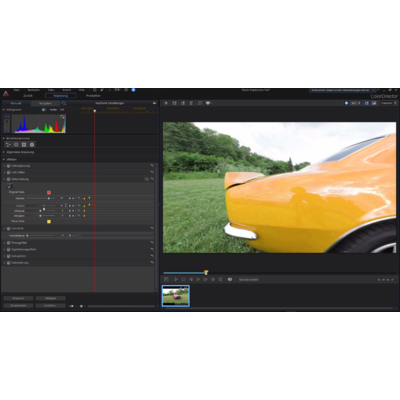
Task: Click the Zurück button
Action: coord(28,96)
